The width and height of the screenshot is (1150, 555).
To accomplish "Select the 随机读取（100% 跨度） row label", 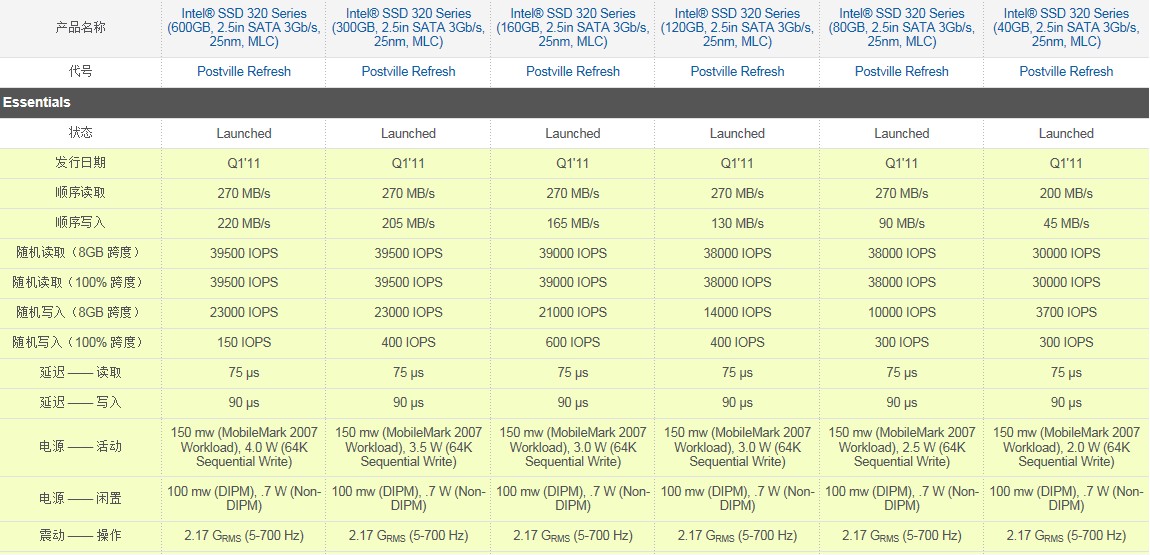I will 78,282.
